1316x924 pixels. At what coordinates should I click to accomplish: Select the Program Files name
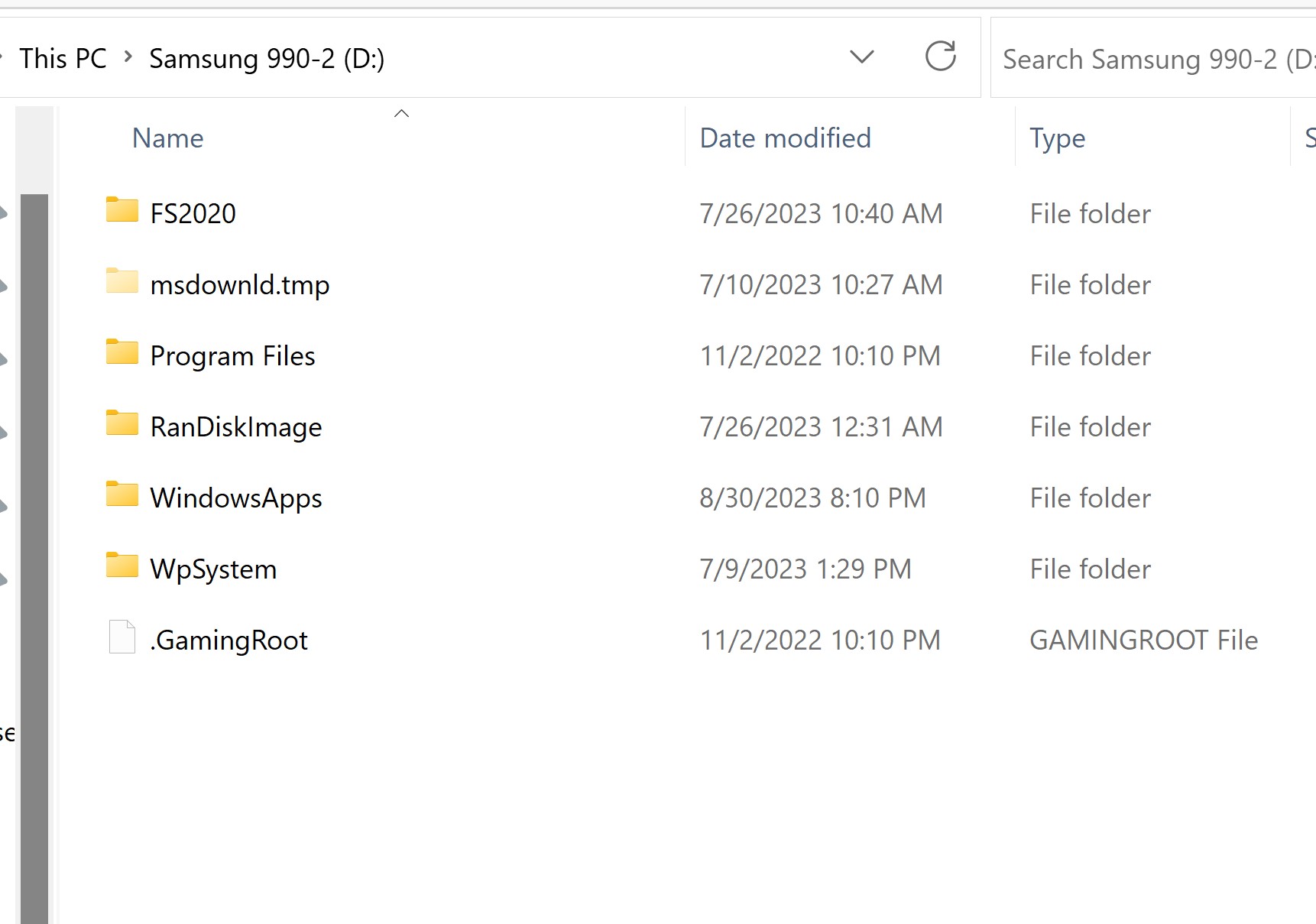233,356
